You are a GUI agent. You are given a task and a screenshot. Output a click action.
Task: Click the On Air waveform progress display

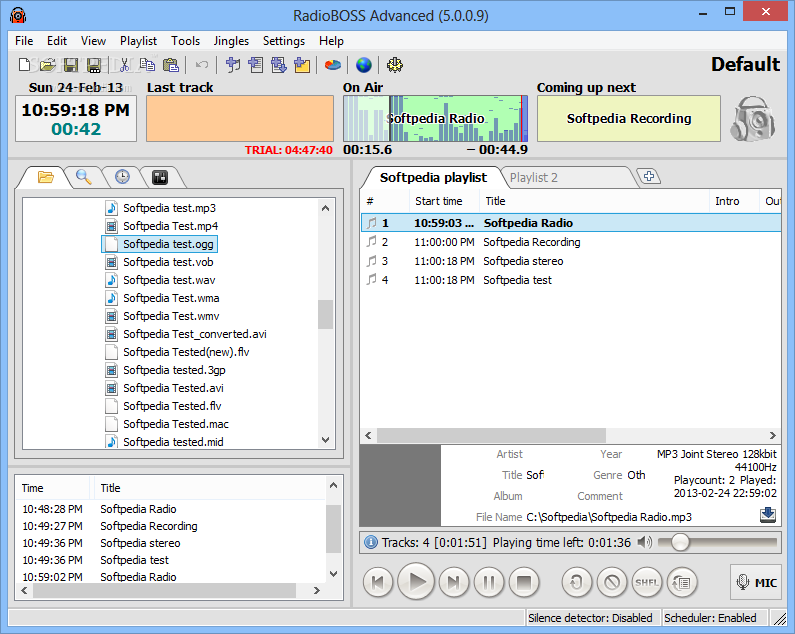coord(435,119)
